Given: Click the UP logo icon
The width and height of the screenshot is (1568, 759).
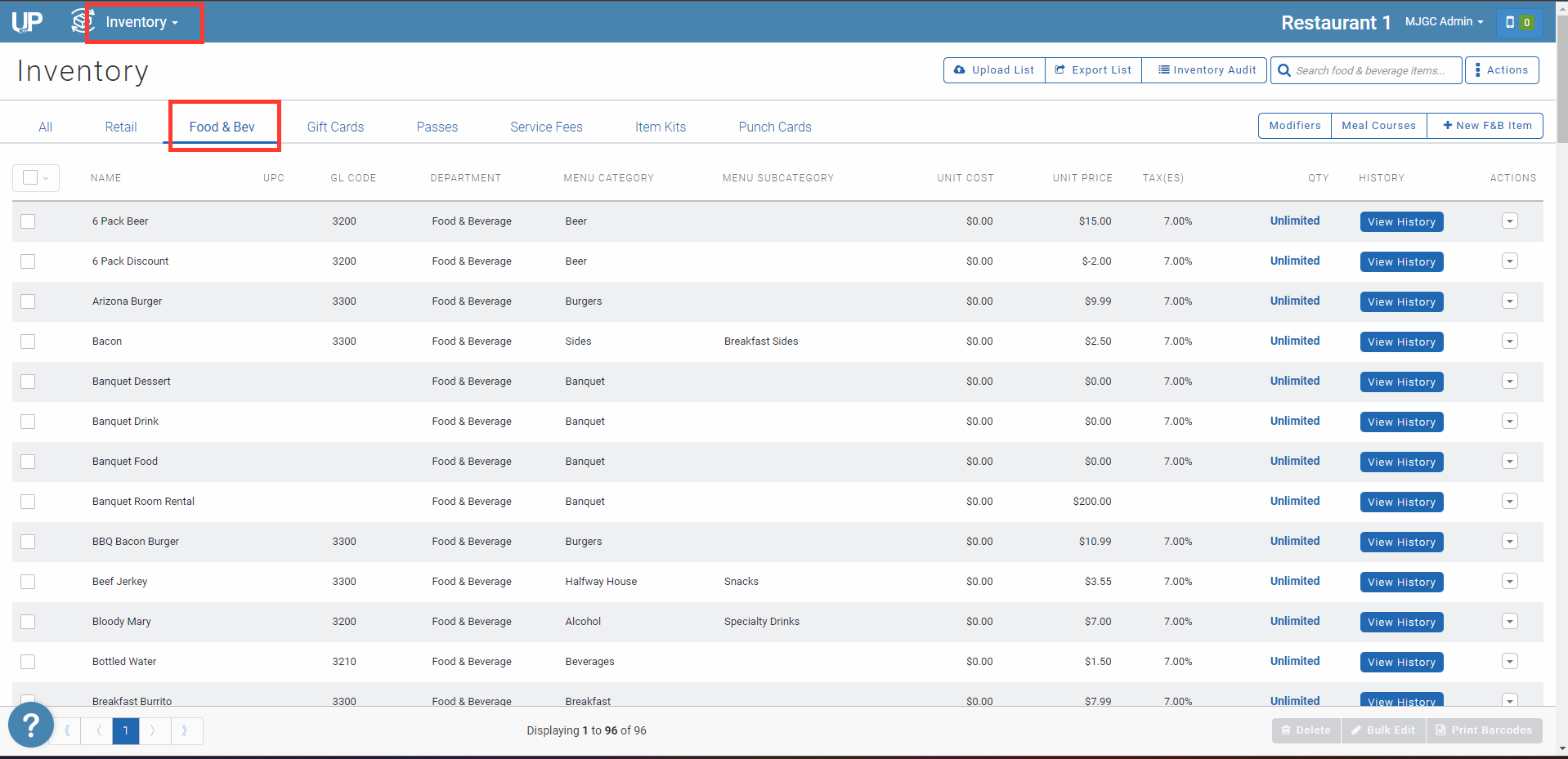Looking at the screenshot, I should pyautogui.click(x=27, y=22).
